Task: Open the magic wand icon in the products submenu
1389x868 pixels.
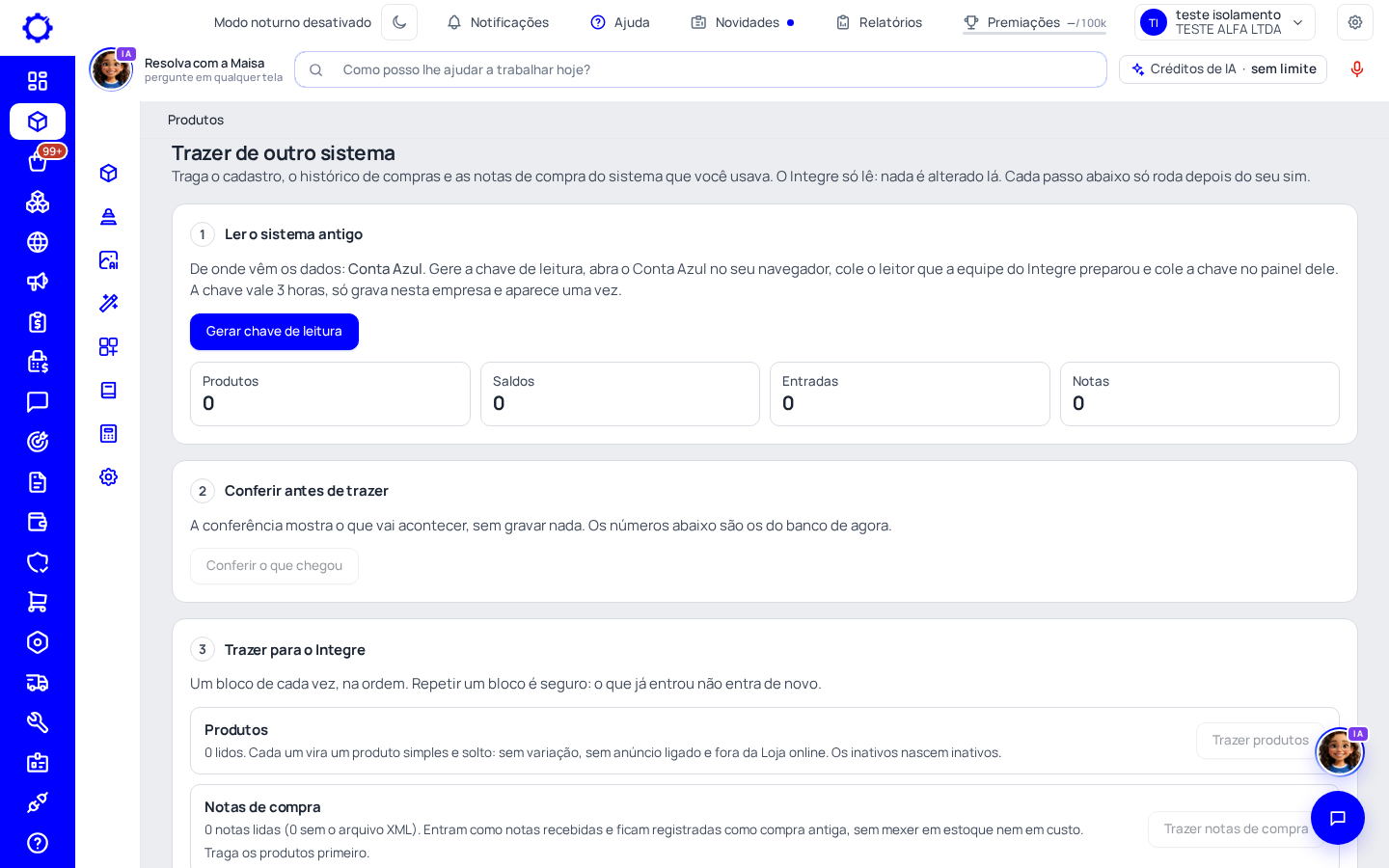Action: 109,303
